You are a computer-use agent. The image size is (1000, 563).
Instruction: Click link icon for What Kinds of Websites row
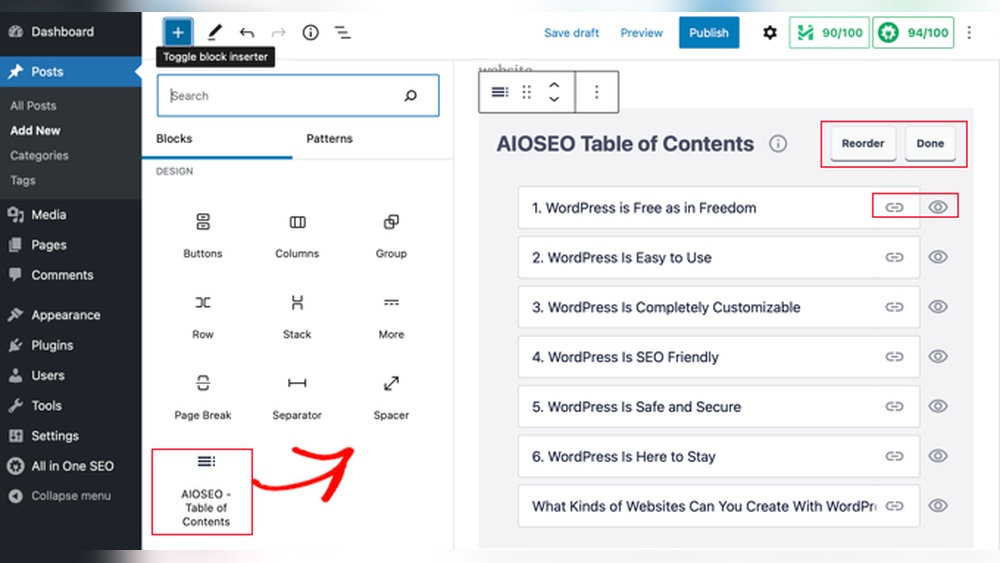pos(894,506)
